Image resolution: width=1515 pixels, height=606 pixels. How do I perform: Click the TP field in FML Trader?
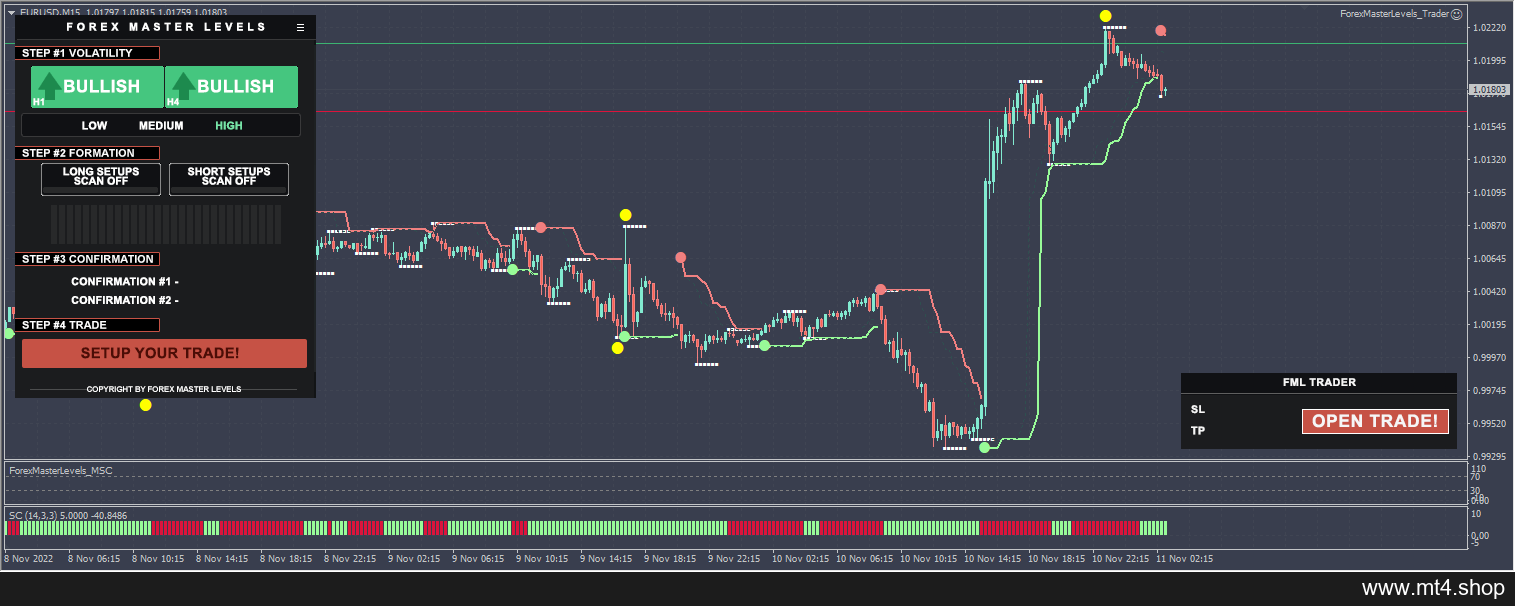(x=1198, y=431)
